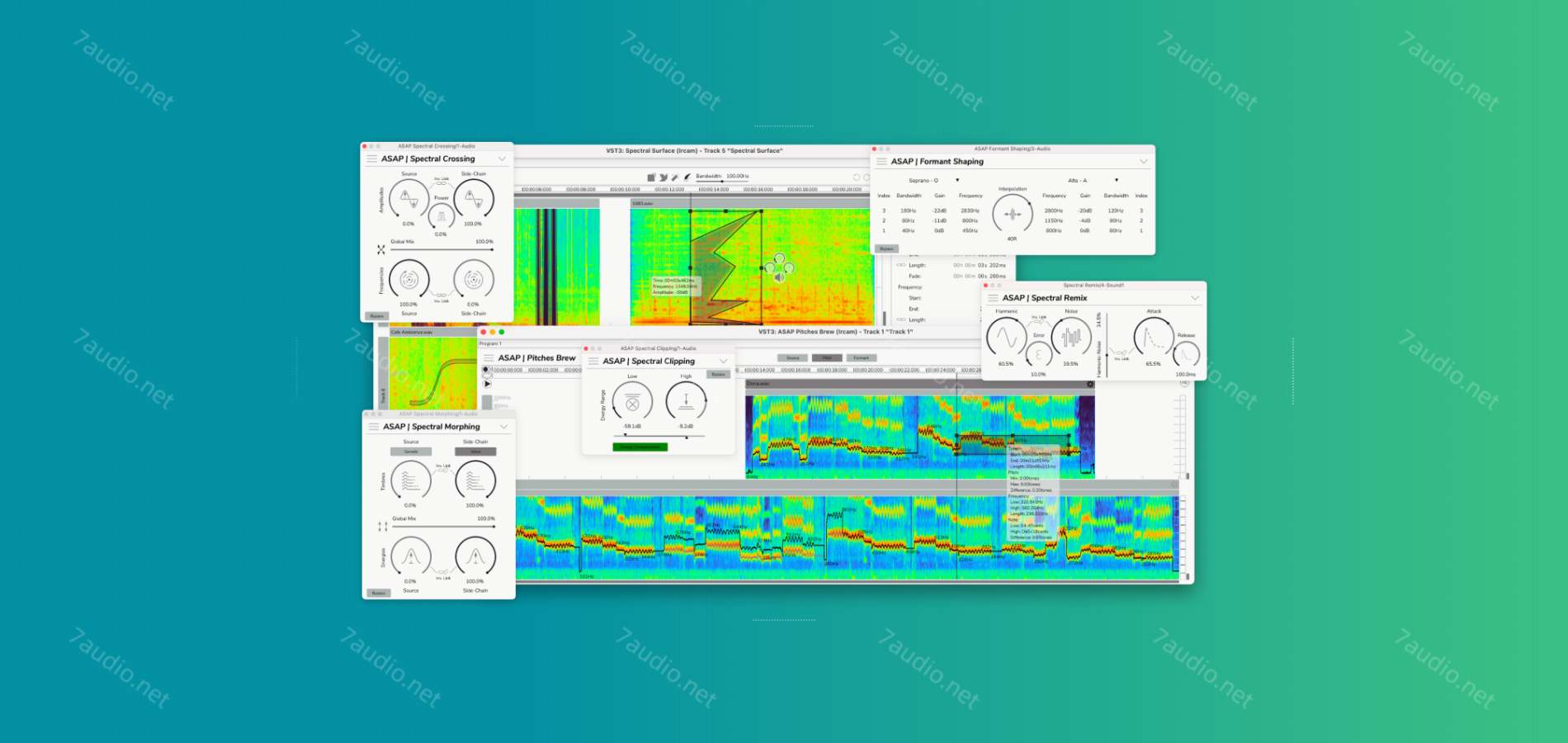This screenshot has height=743, width=1568.
Task: Open the hamburger menu in Spectral Clipping
Action: point(593,361)
